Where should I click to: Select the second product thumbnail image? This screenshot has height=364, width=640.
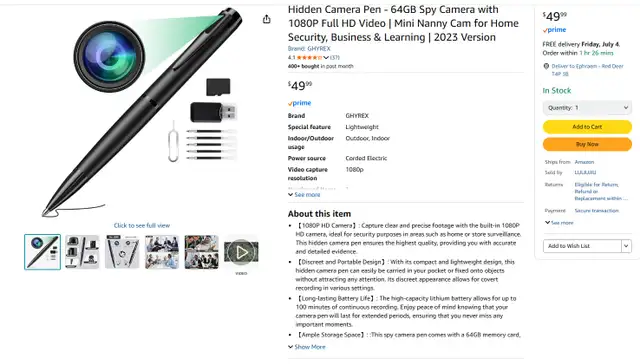point(82,252)
